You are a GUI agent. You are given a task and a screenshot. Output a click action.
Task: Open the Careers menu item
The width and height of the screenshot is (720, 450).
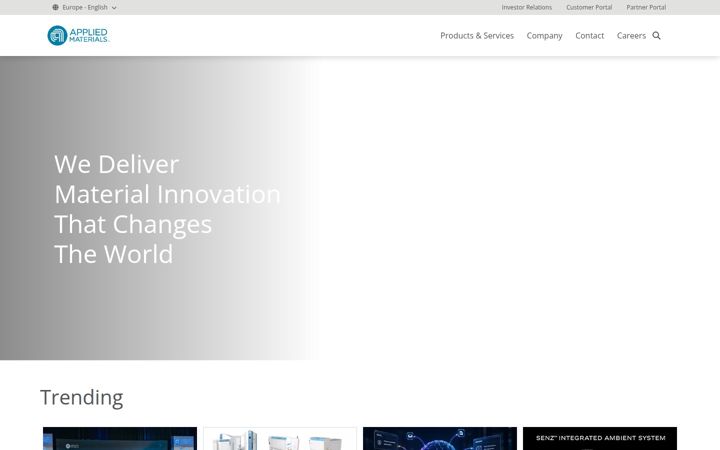coord(631,36)
